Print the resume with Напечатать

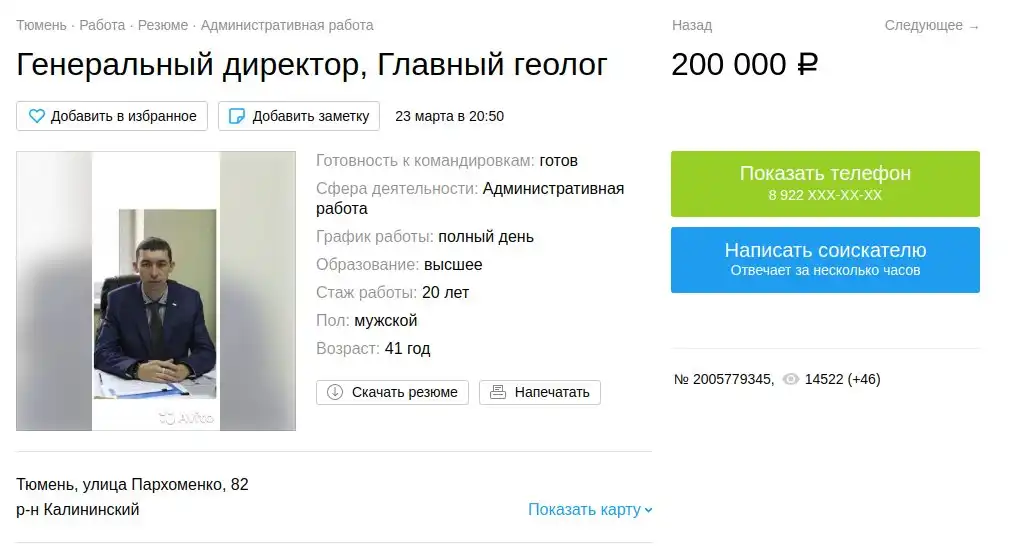pos(540,392)
